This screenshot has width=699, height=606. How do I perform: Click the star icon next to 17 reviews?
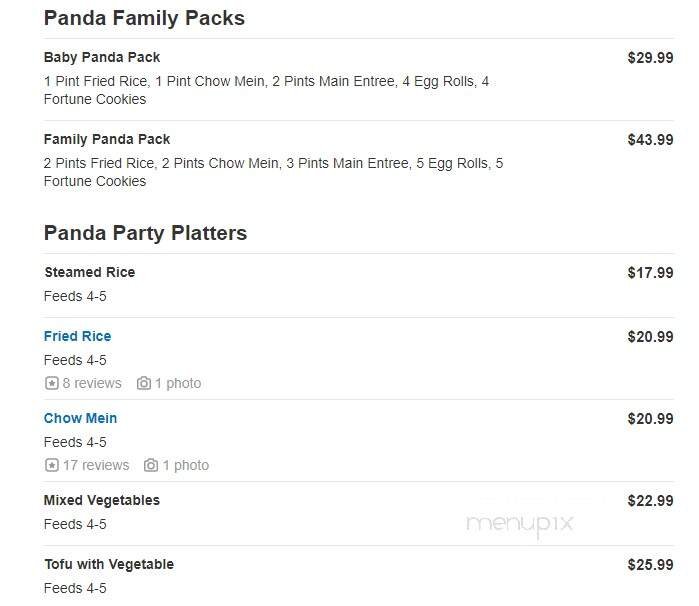(x=51, y=465)
